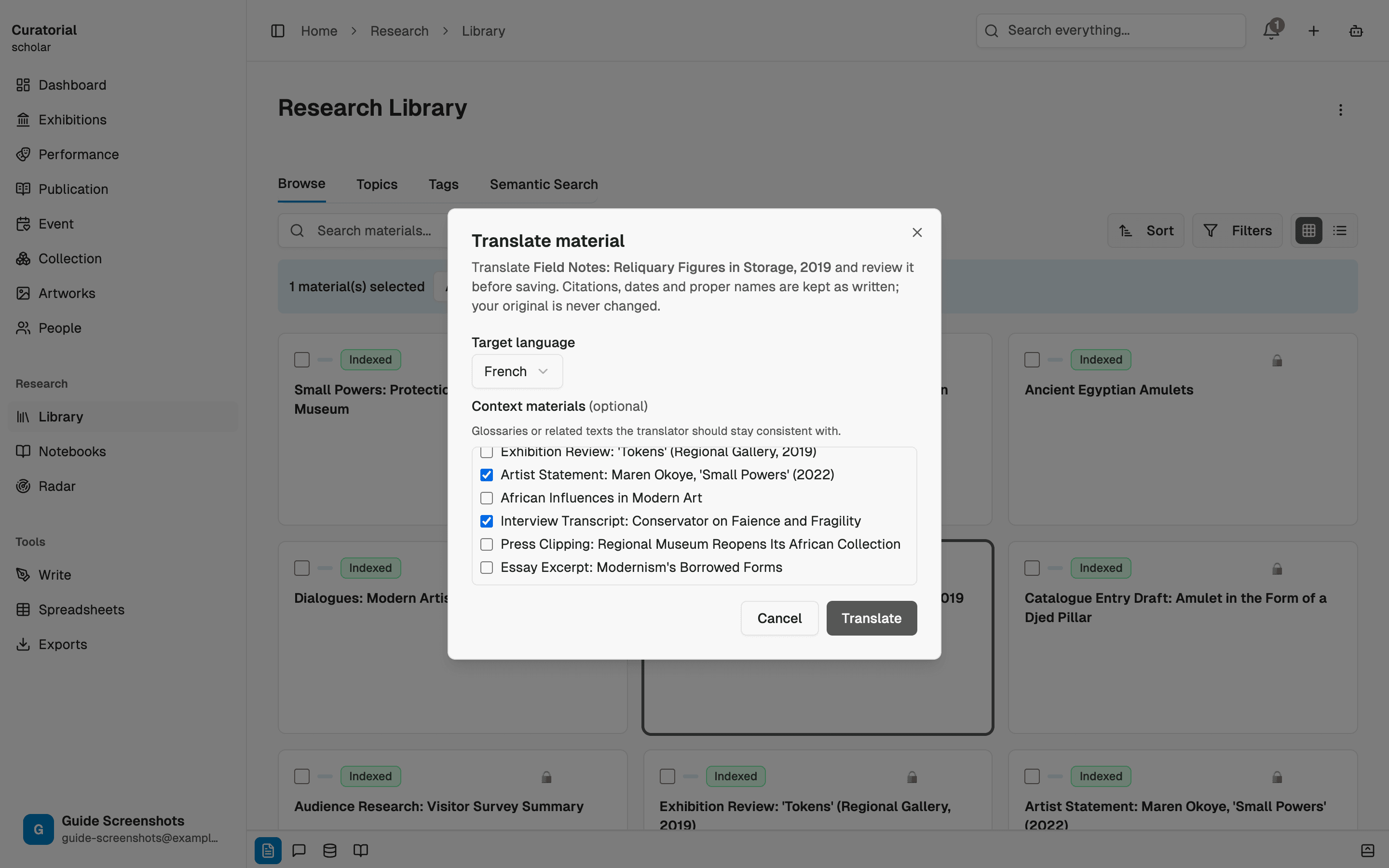Check African Influences in Modern Art

487,498
